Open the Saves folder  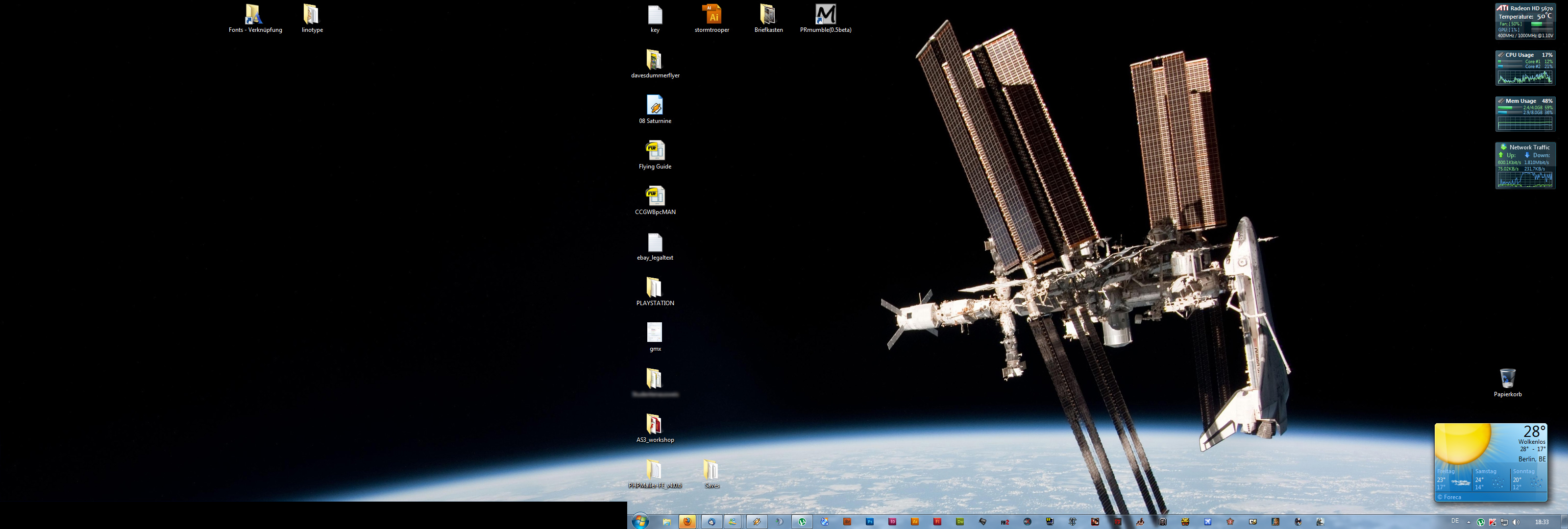711,474
